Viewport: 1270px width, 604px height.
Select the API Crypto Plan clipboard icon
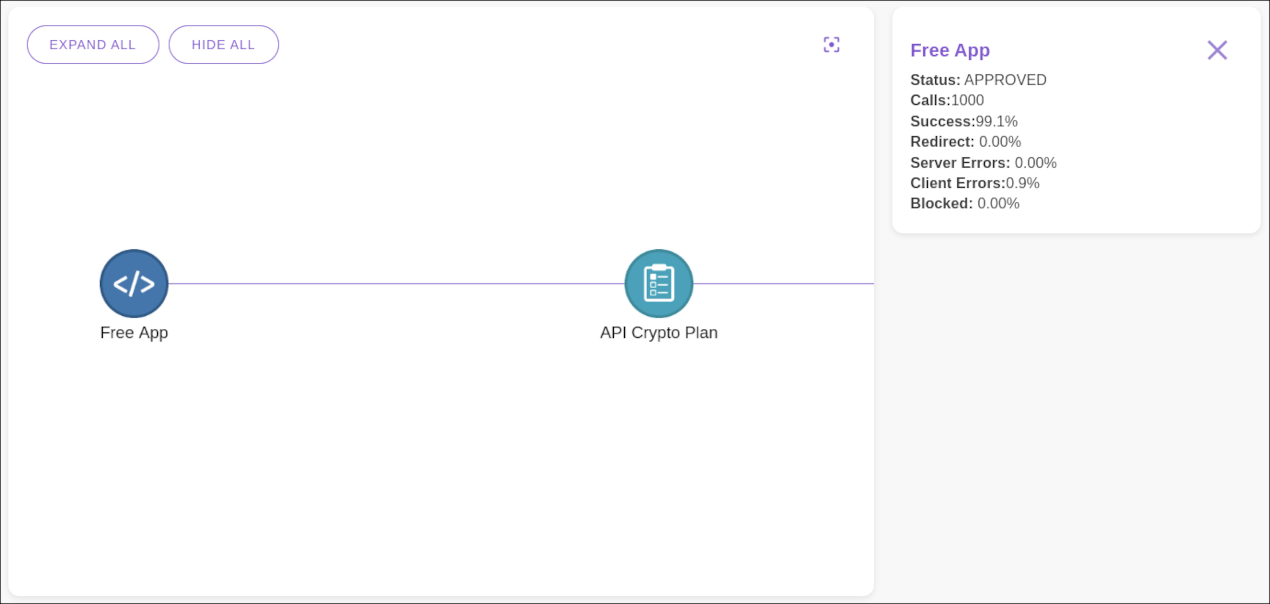pos(659,283)
